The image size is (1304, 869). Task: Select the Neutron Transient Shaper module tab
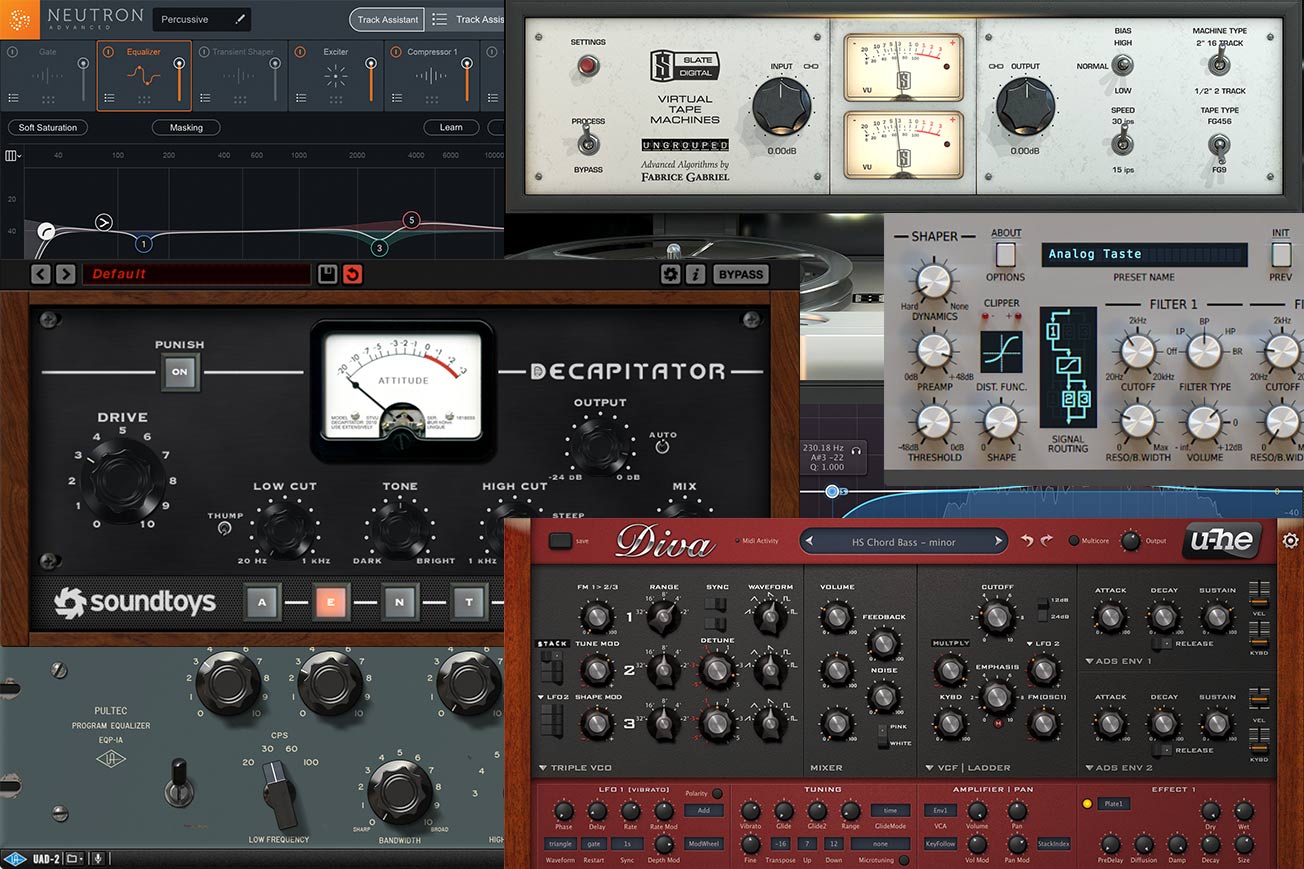coord(240,75)
